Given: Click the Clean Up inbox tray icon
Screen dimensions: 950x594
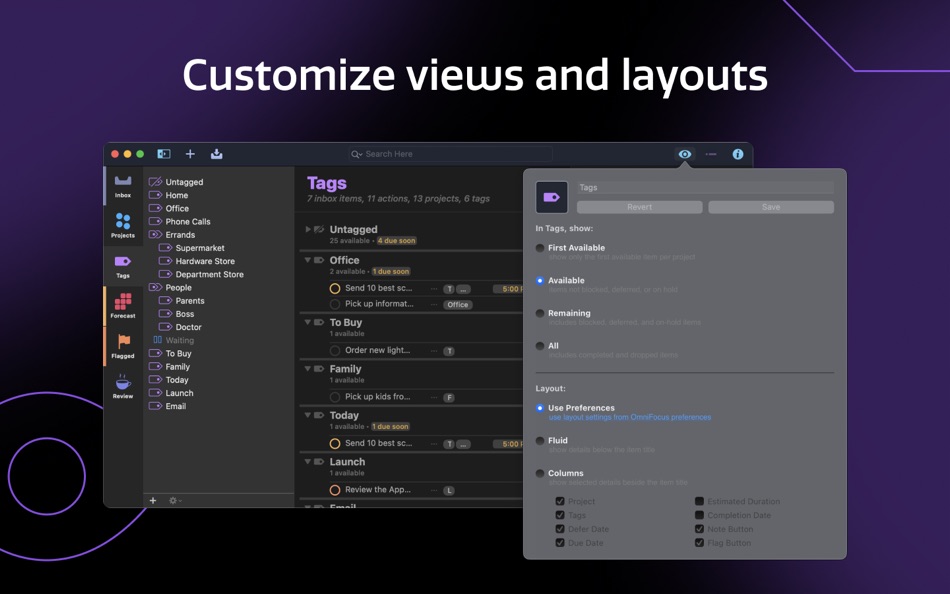Looking at the screenshot, I should click(216, 154).
